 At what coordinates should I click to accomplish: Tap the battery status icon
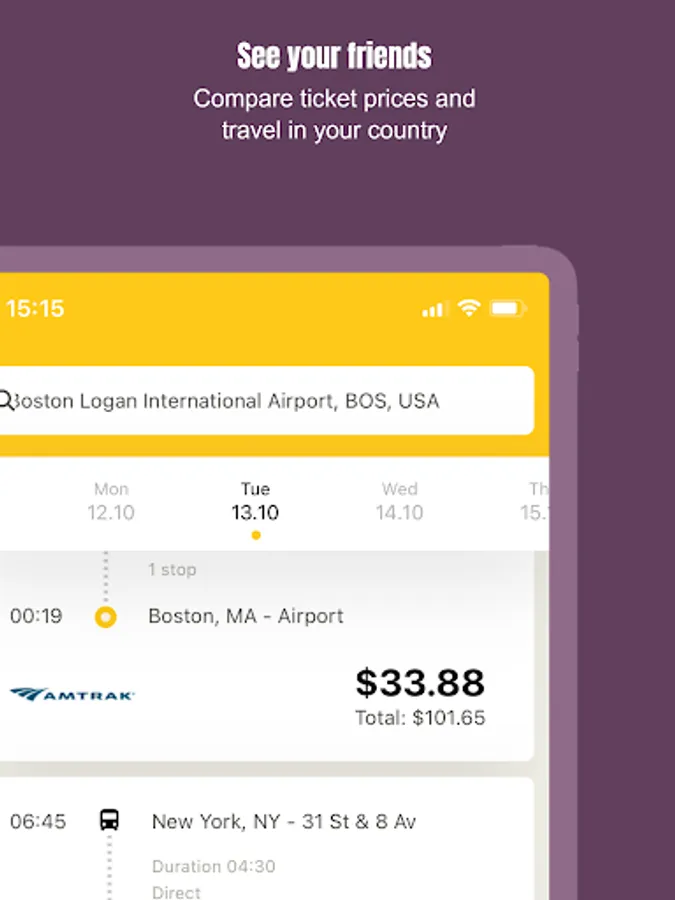pyautogui.click(x=508, y=309)
